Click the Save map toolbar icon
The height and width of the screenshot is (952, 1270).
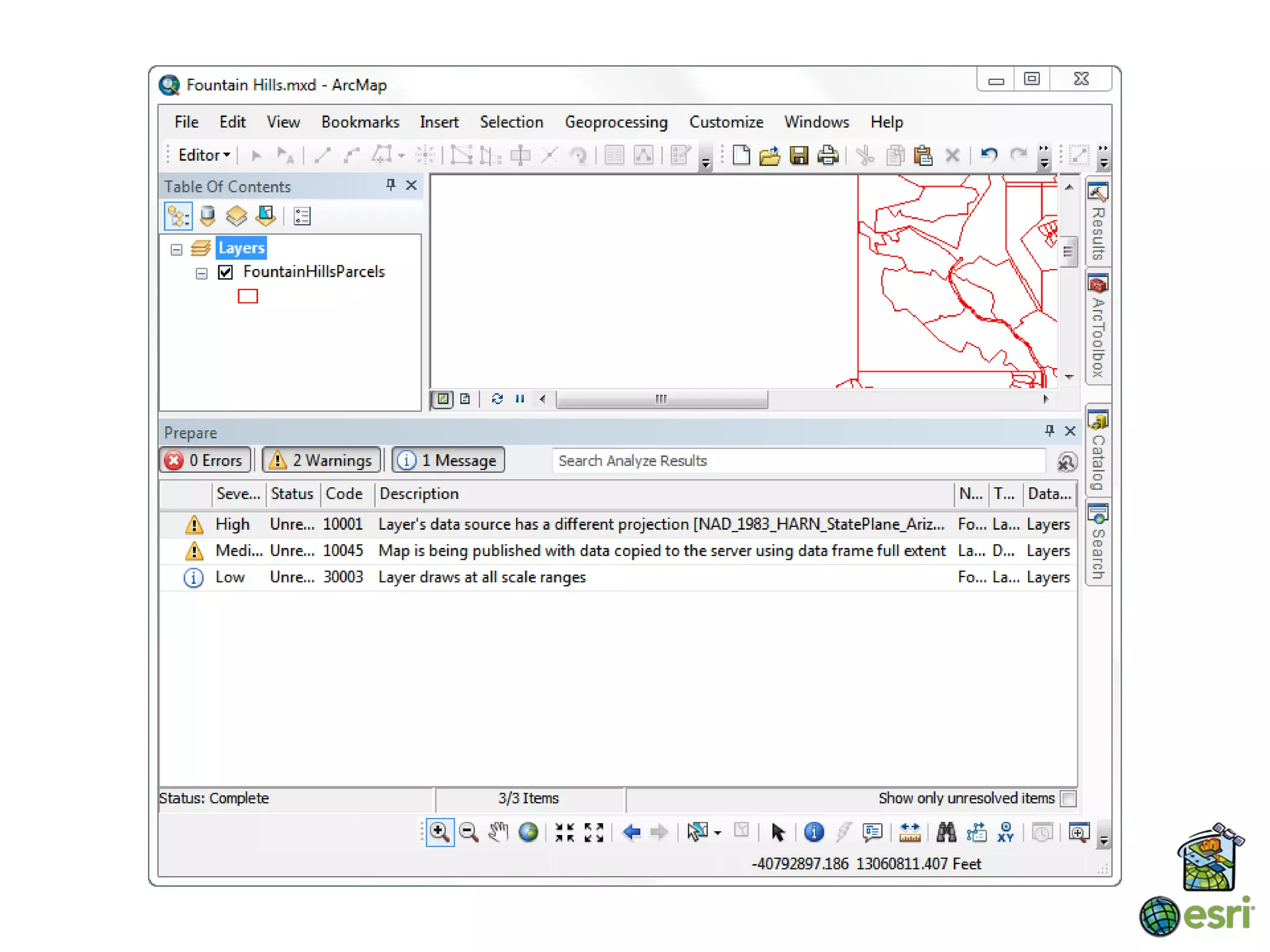(799, 155)
